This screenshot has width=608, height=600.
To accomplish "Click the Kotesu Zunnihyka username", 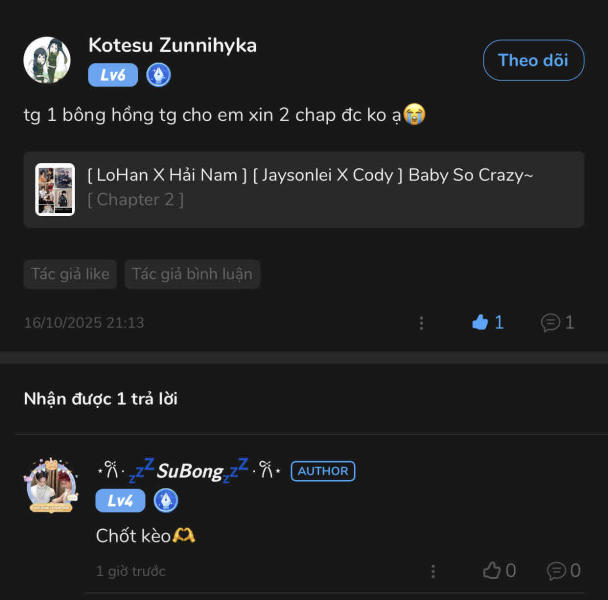I will click(172, 45).
